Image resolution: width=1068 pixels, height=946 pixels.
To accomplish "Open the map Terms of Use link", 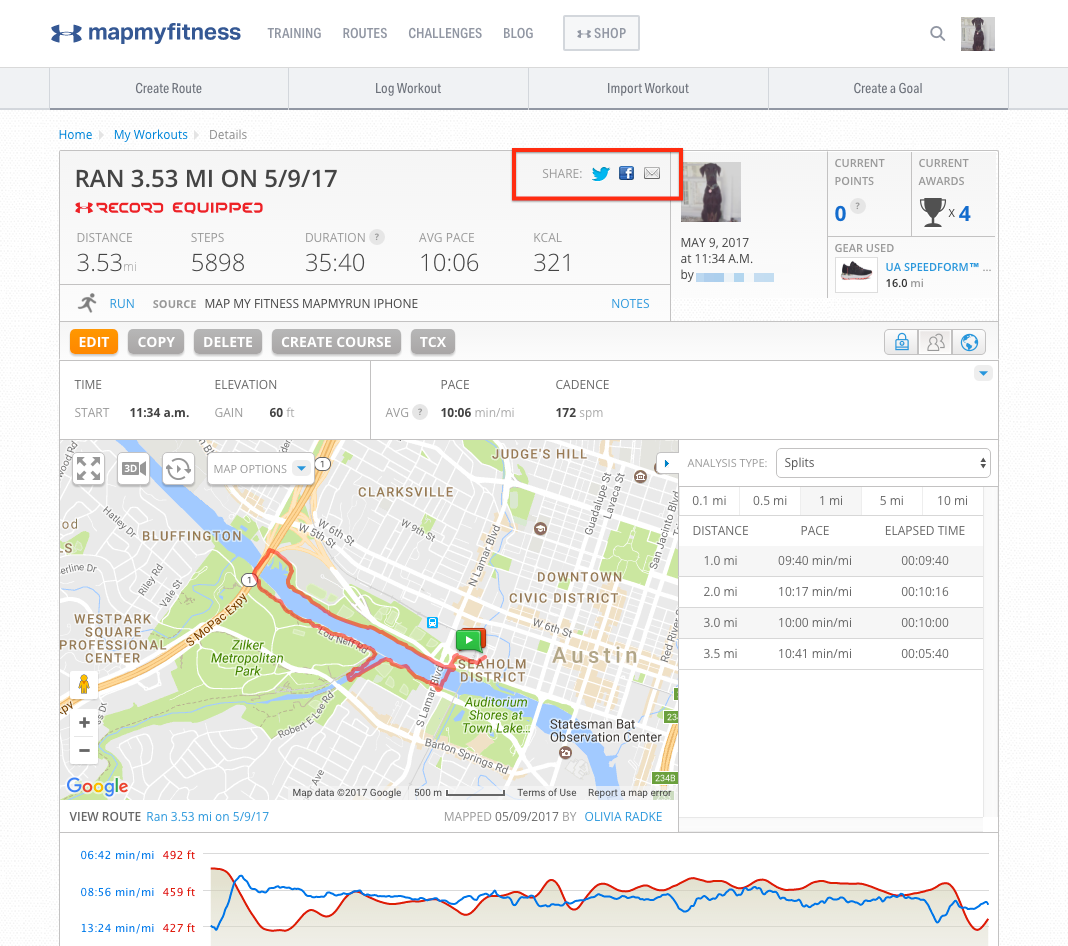I will pos(547,793).
